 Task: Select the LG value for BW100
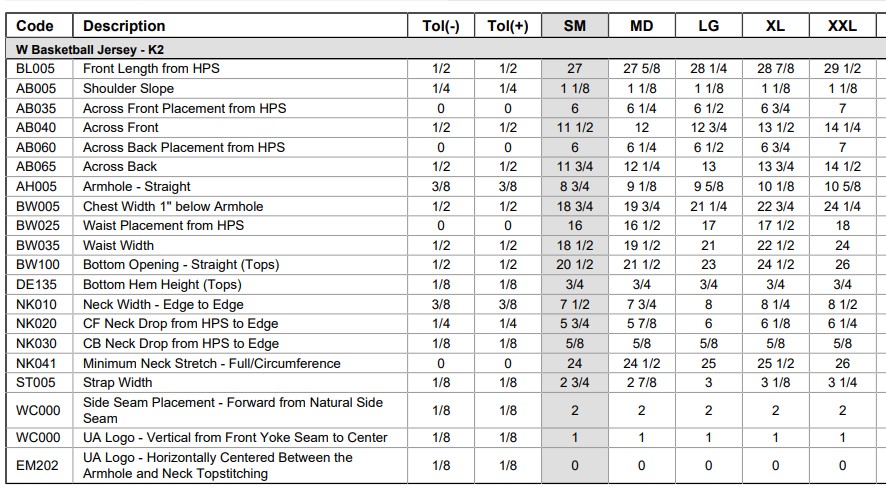point(708,264)
